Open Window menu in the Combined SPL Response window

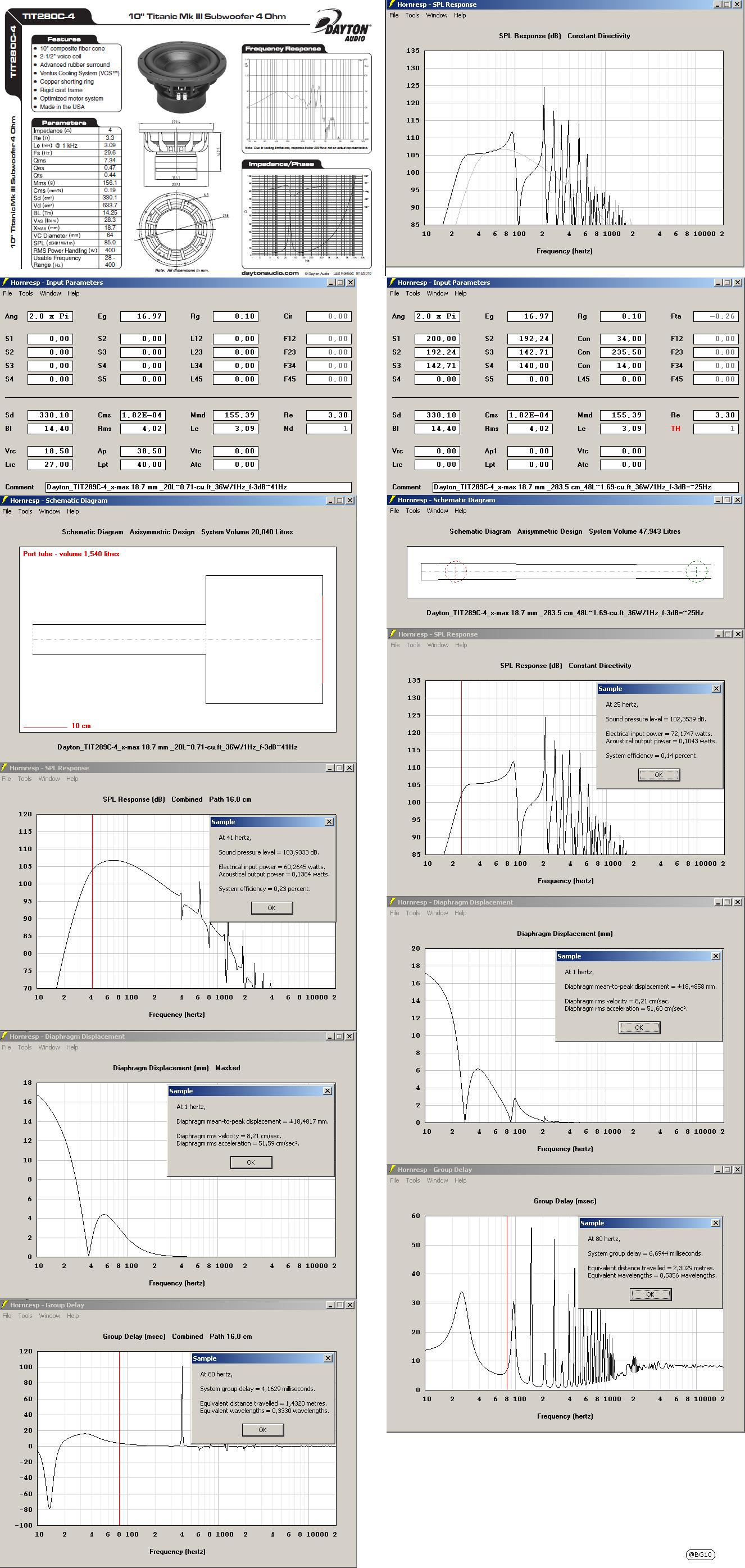click(49, 779)
